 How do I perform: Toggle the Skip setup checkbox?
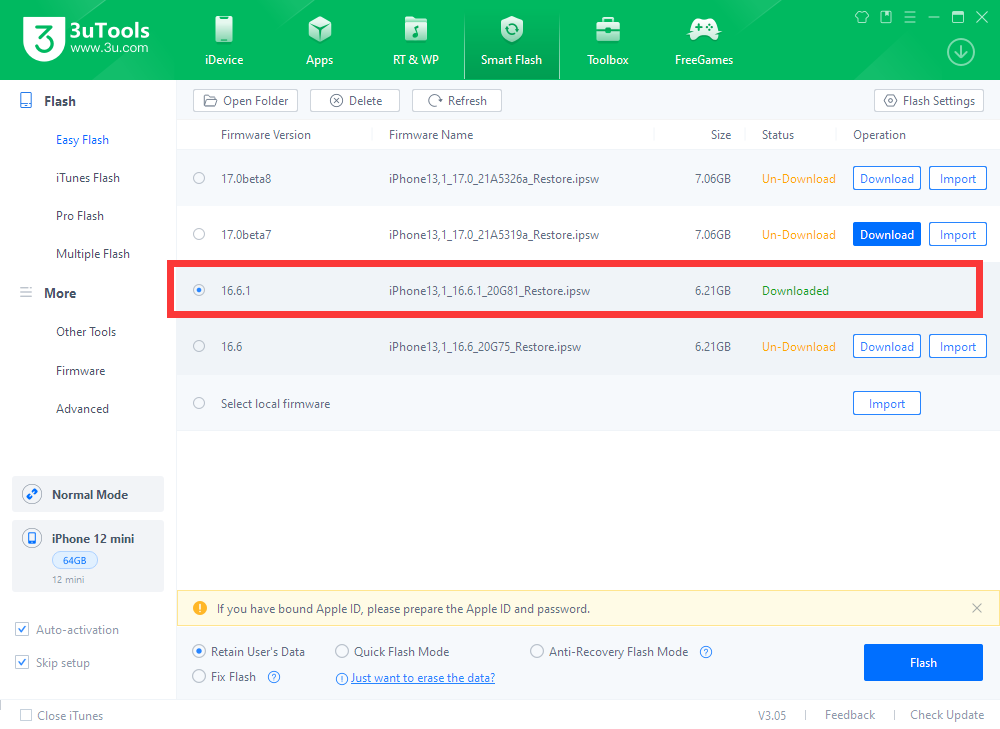pos(22,662)
